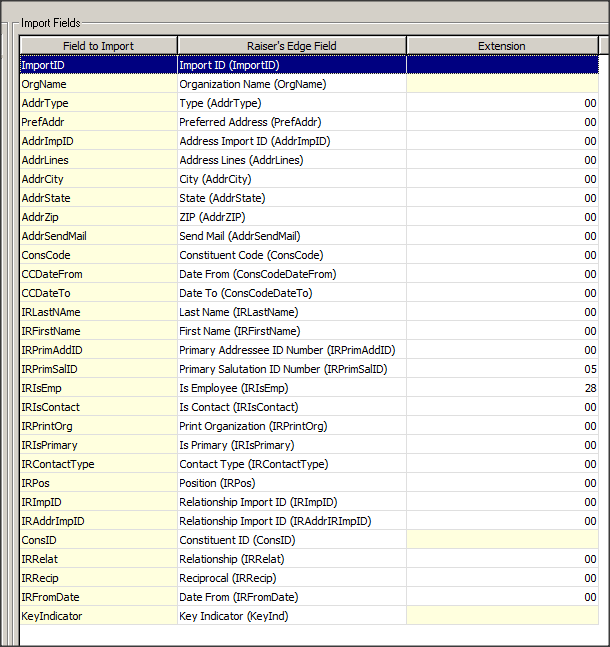Viewport: 610px width, 647px height.
Task: Click 'Constituent Code (ConsCode)' cell
Action: pos(292,255)
